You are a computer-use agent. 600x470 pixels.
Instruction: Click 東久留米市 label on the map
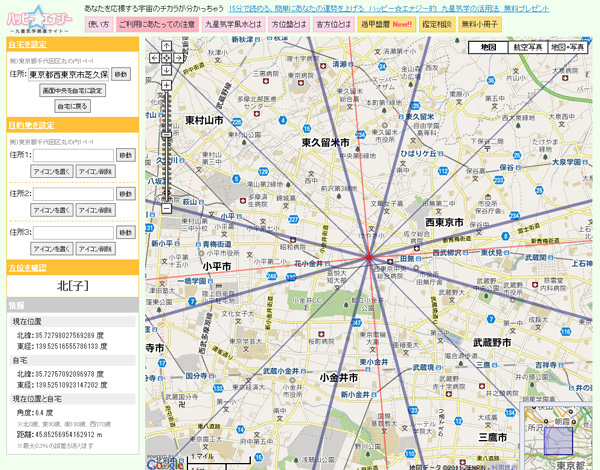point(326,143)
